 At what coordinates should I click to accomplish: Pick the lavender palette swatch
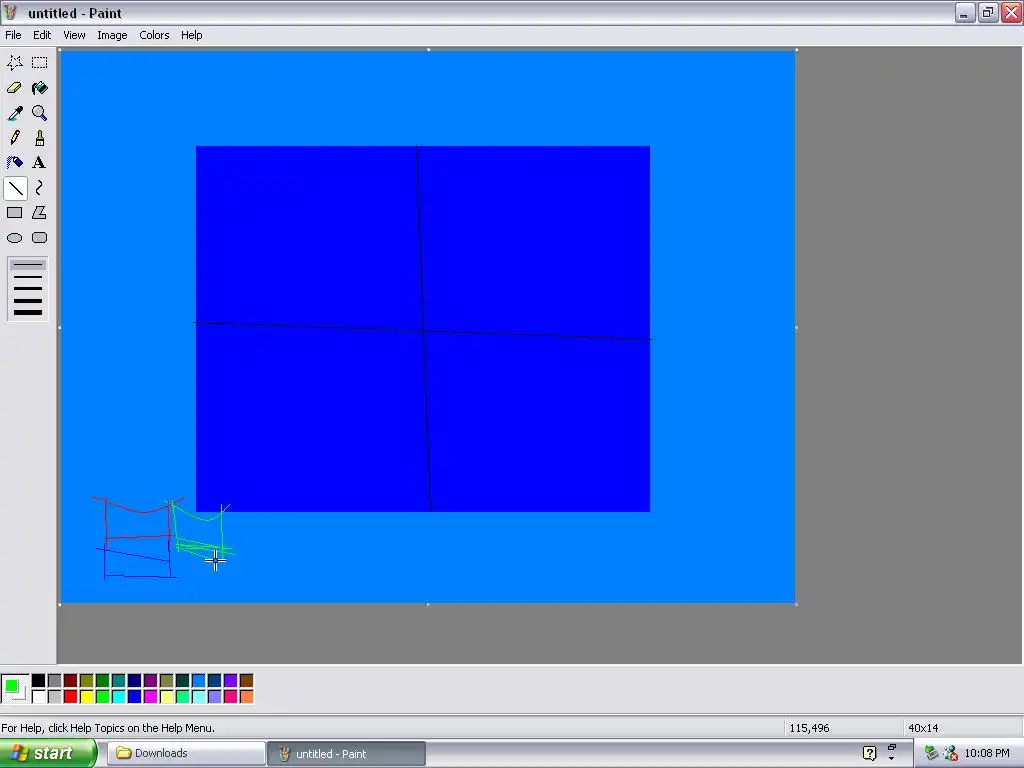[214, 697]
